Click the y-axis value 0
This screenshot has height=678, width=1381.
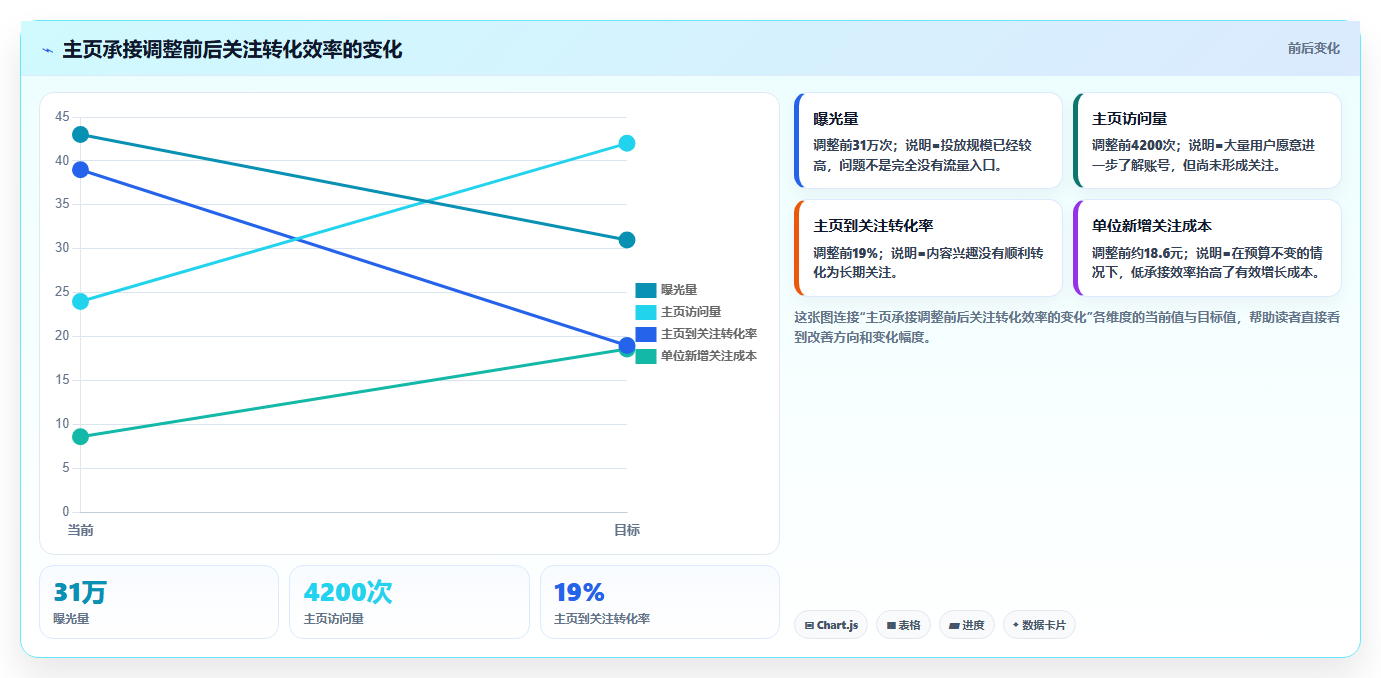click(66, 512)
